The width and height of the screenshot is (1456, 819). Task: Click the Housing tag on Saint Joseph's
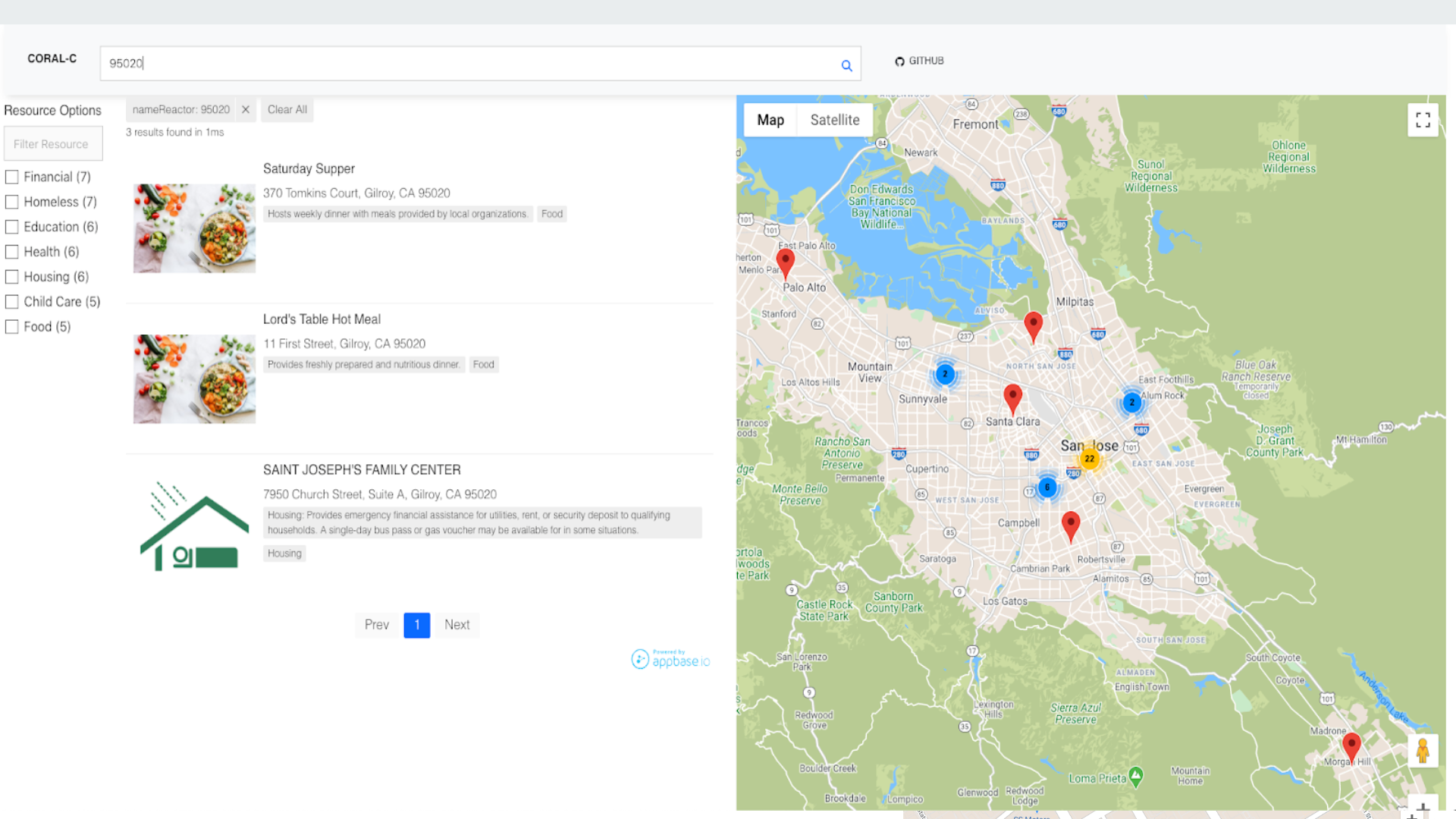click(x=284, y=554)
